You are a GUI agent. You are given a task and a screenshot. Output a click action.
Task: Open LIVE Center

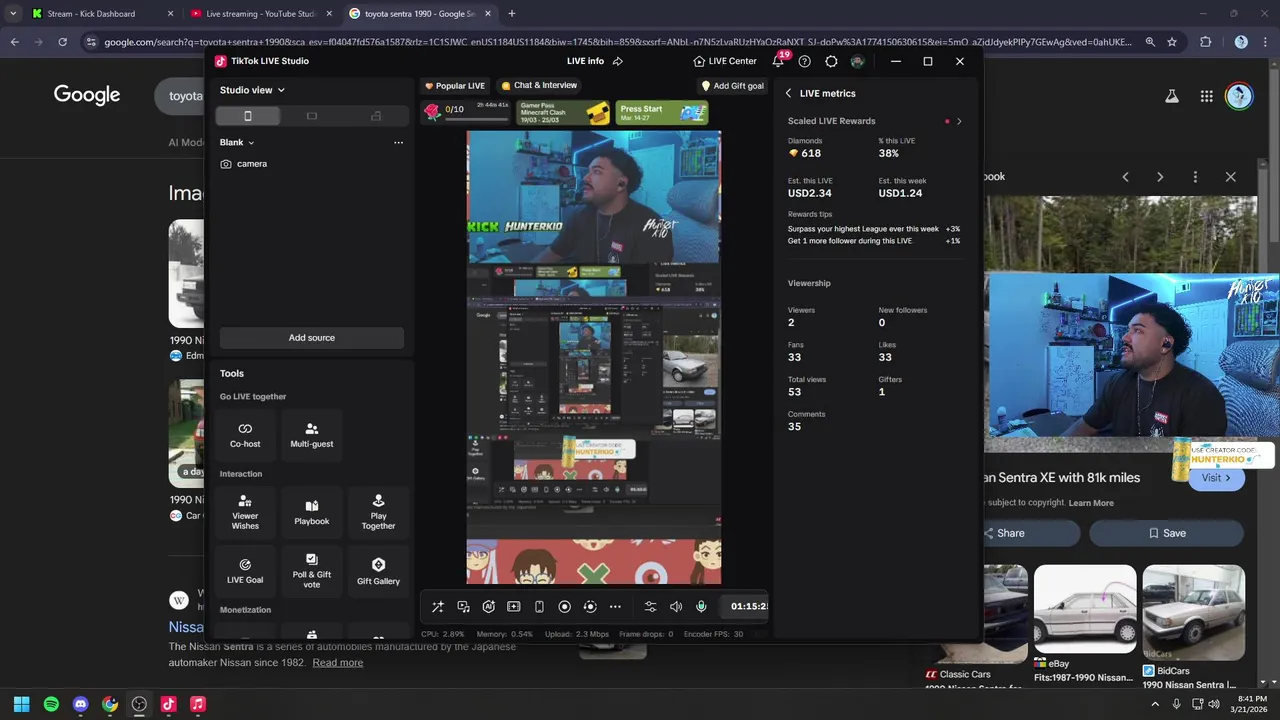point(725,61)
